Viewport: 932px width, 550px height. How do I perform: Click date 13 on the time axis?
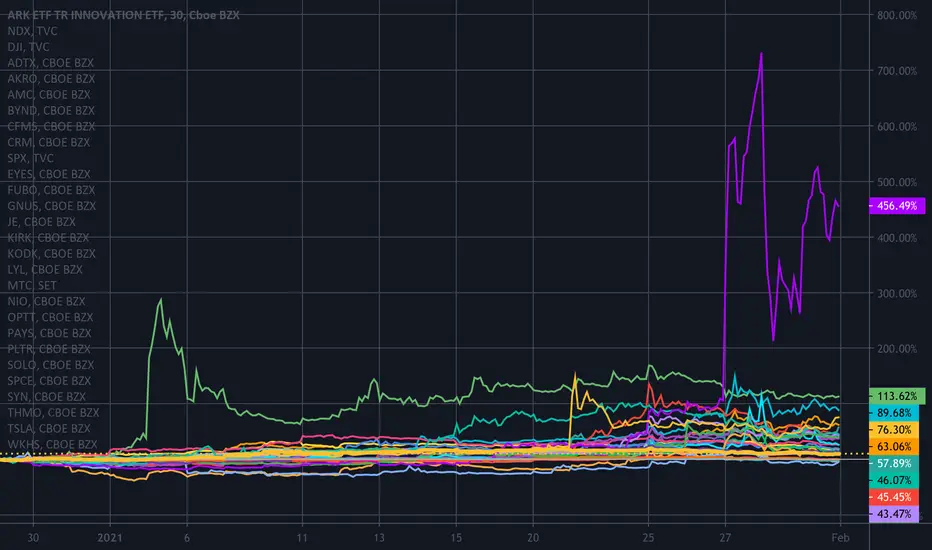pyautogui.click(x=379, y=538)
